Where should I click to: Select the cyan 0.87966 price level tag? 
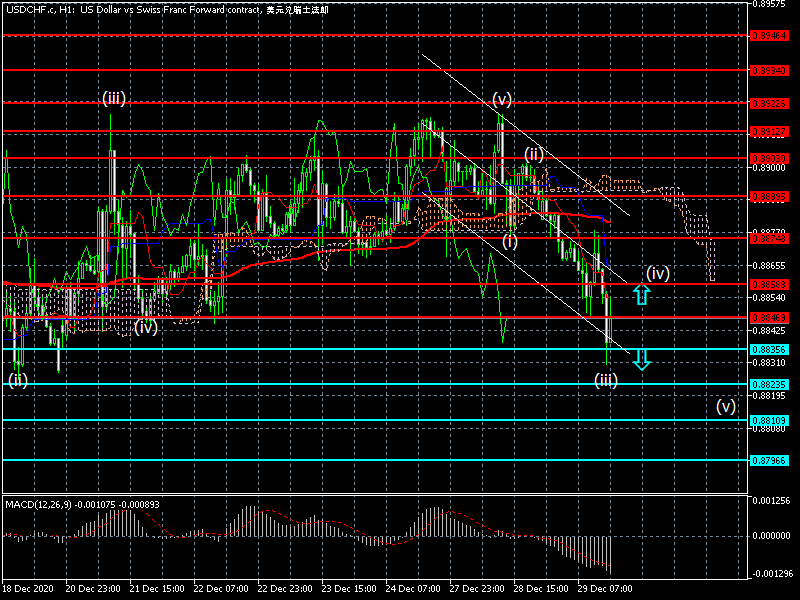(770, 460)
